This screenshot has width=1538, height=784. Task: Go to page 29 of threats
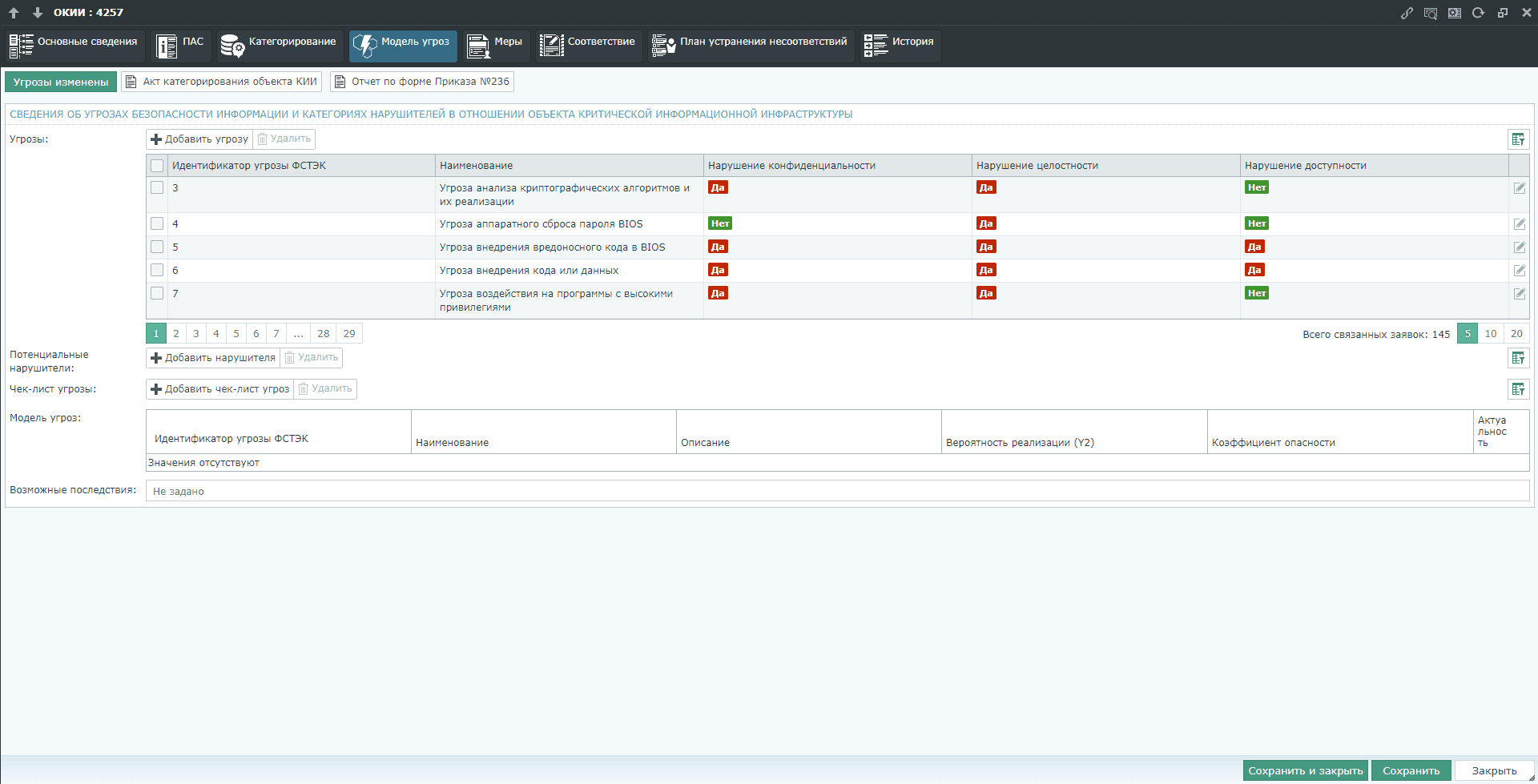point(349,334)
